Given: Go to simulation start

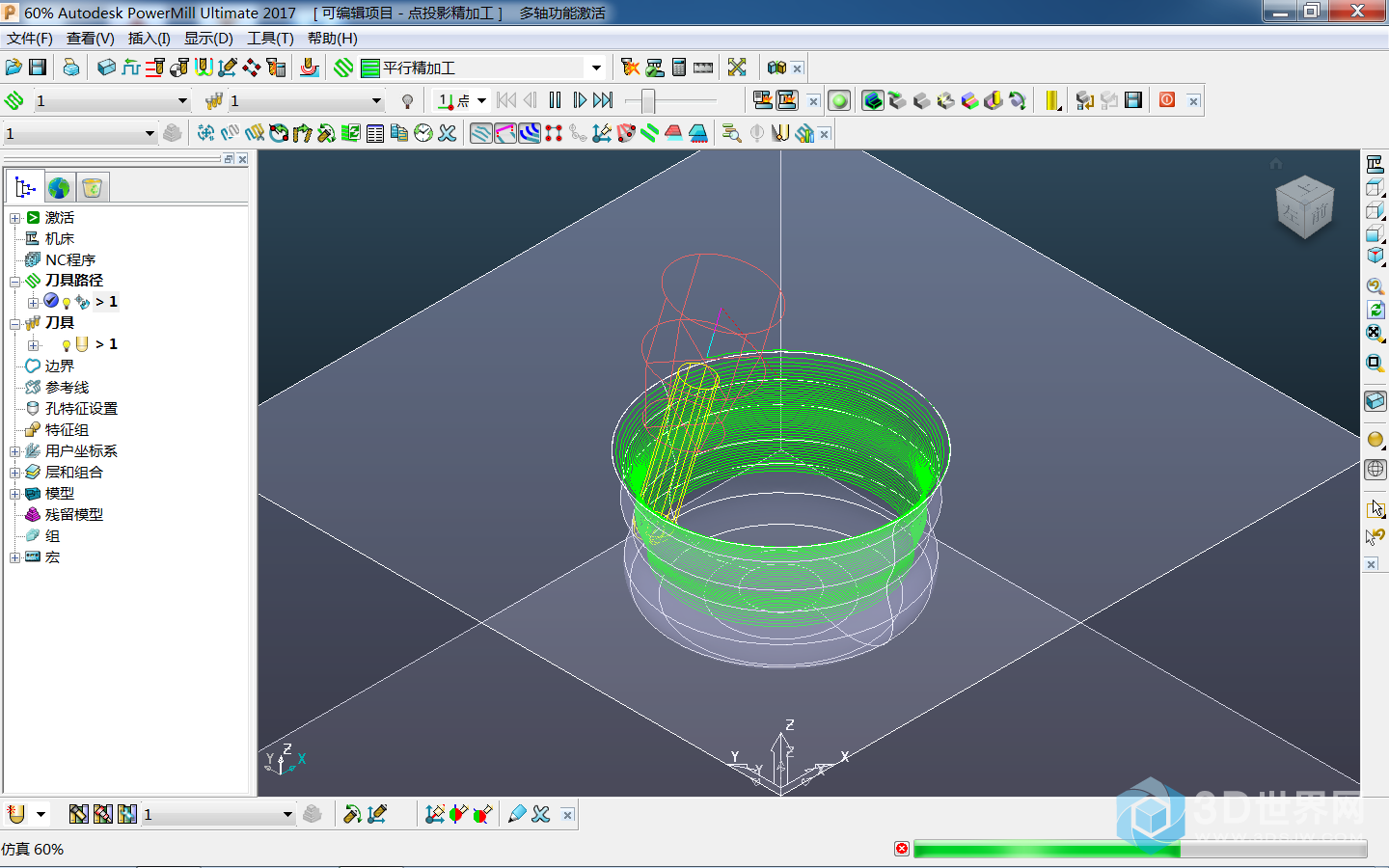Looking at the screenshot, I should click(x=505, y=100).
